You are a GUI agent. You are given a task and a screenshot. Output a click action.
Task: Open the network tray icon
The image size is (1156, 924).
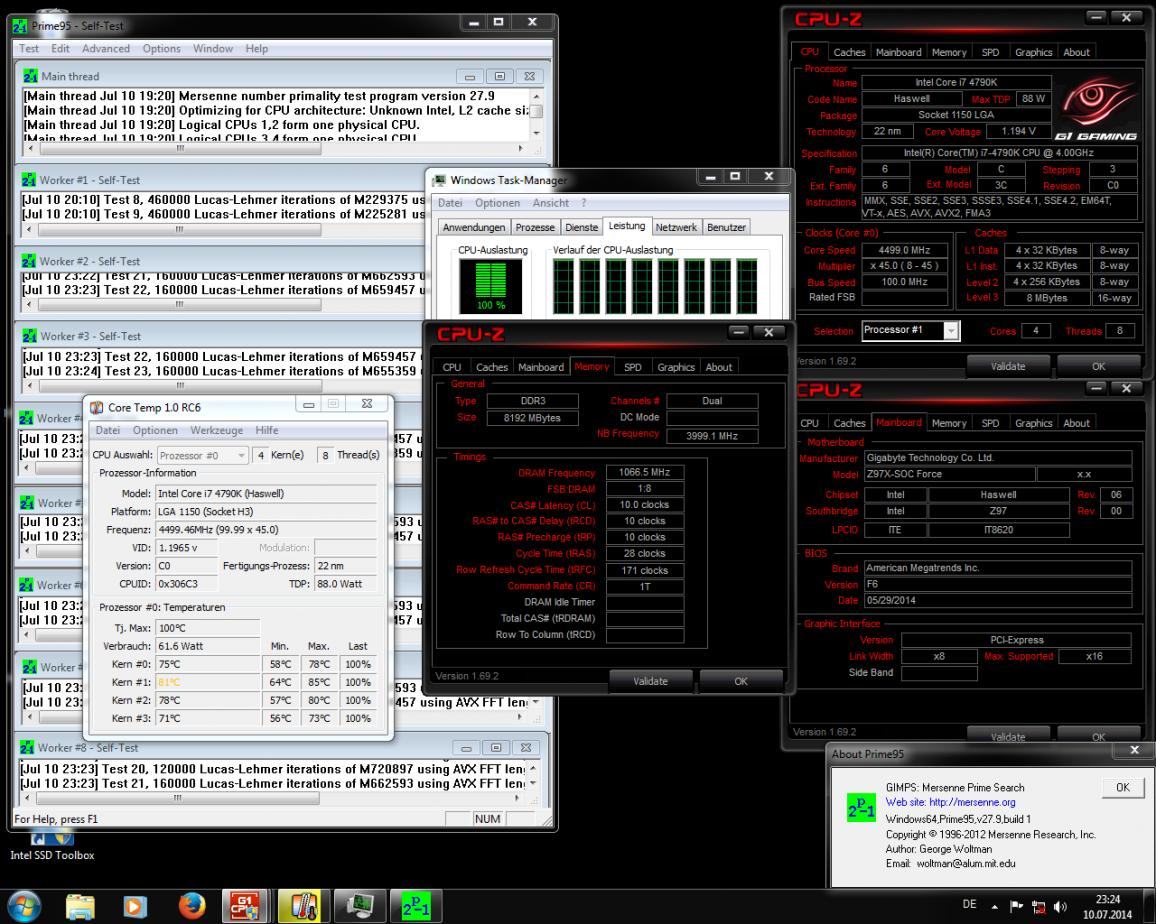(x=1038, y=906)
